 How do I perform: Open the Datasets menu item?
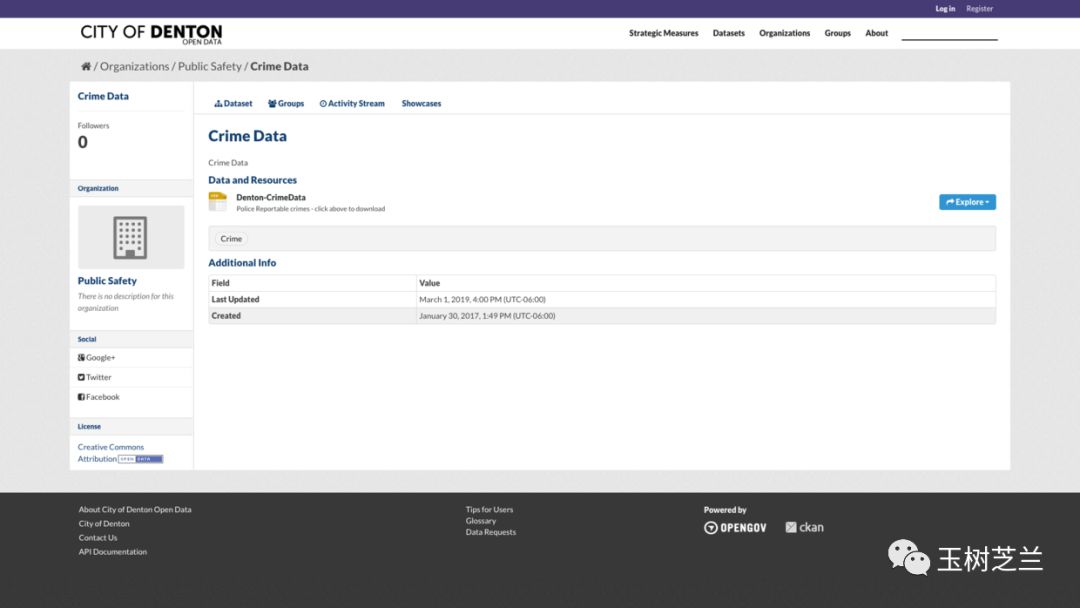(x=728, y=33)
